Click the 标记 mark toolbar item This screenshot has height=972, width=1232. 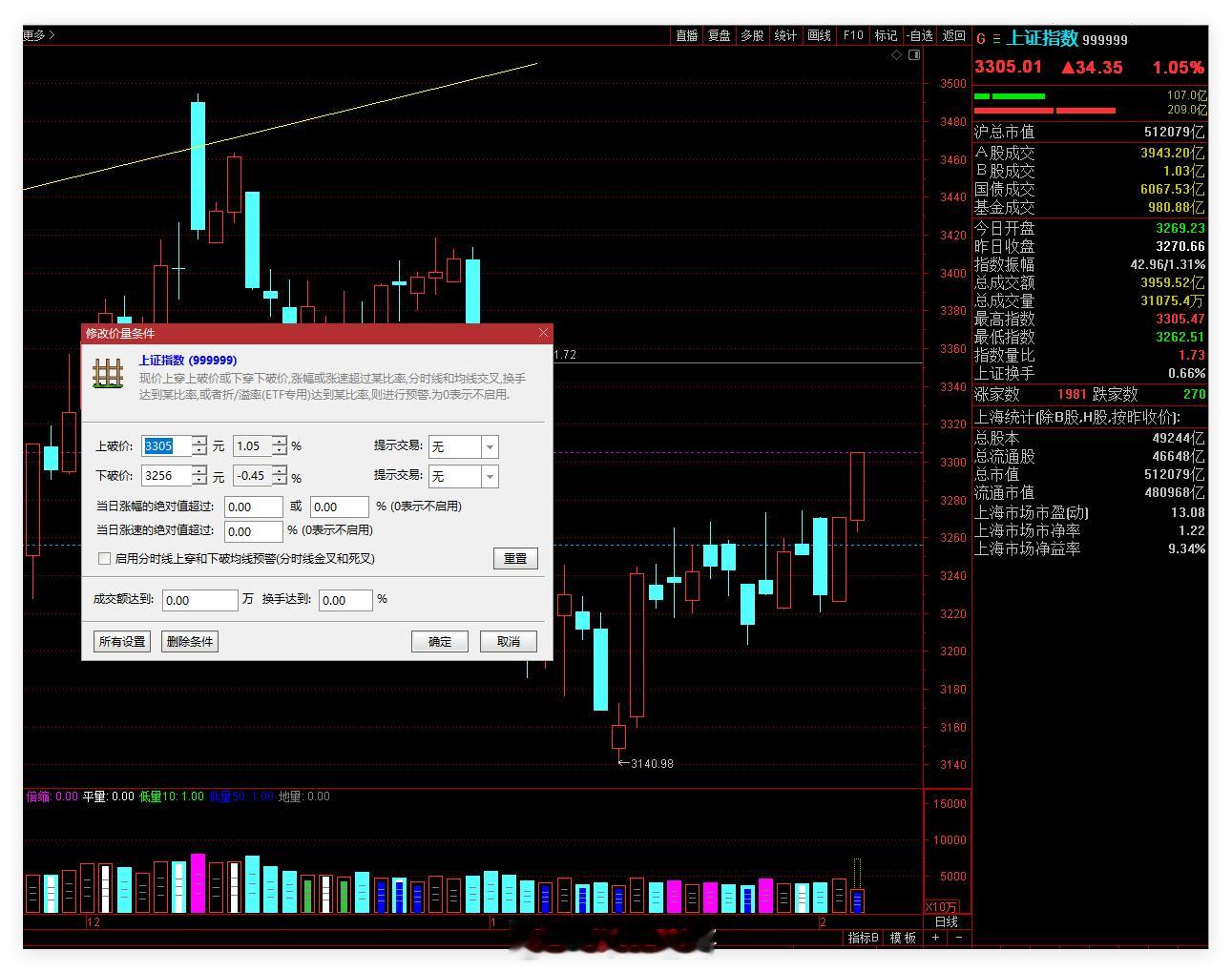click(x=886, y=35)
